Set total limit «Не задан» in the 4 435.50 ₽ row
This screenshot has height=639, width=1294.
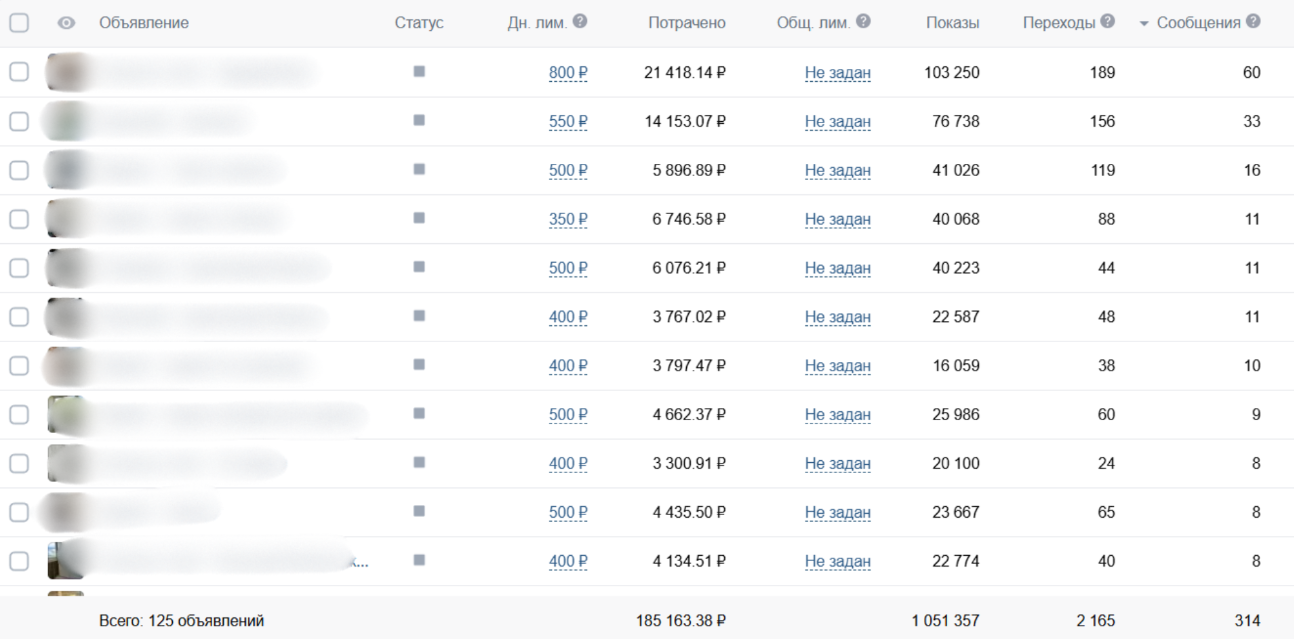coord(838,513)
